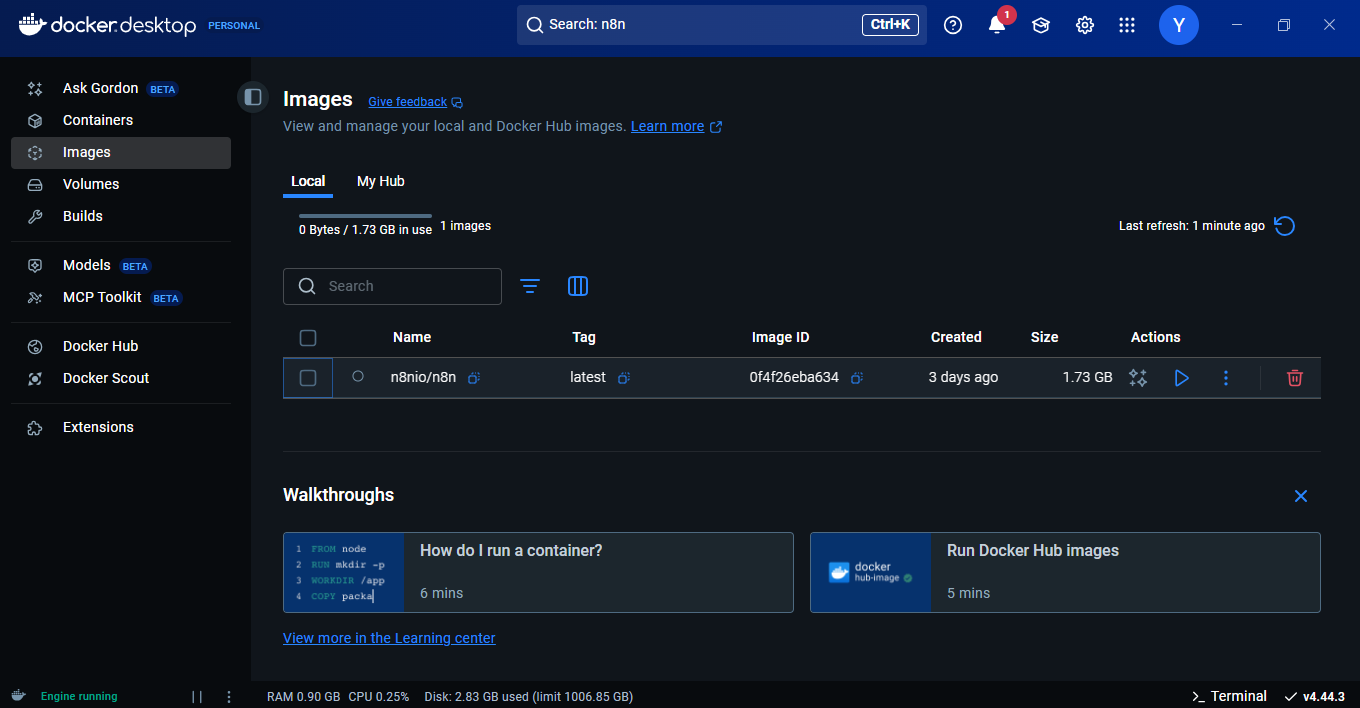Collapse the sidebar panel
1360x708 pixels.
[253, 96]
